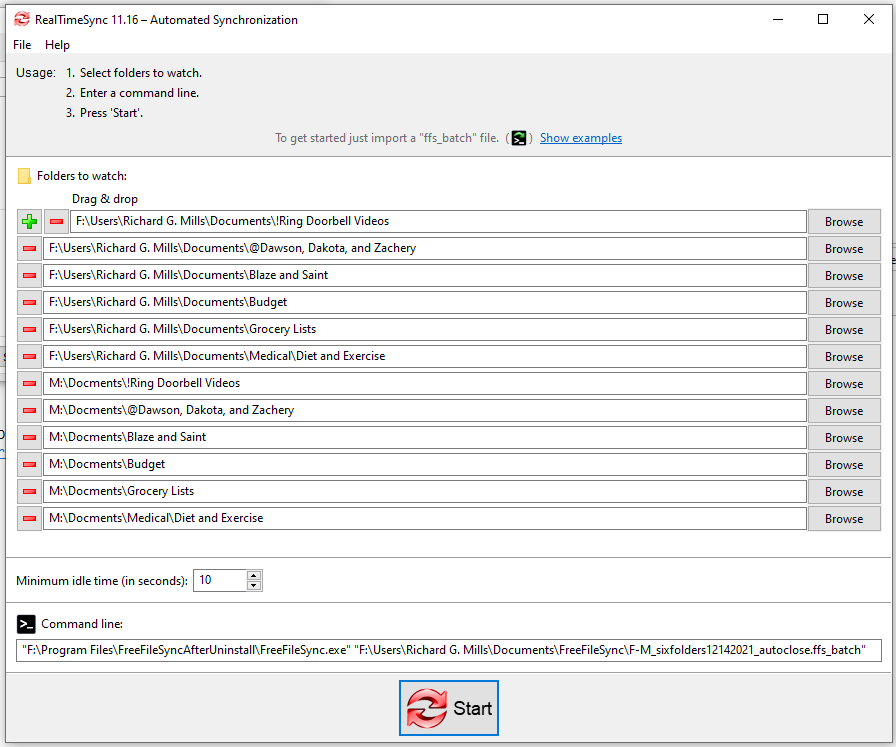896x747 pixels.
Task: Browse for the M:\Docments\Blaze and Saint folder
Action: (x=844, y=437)
